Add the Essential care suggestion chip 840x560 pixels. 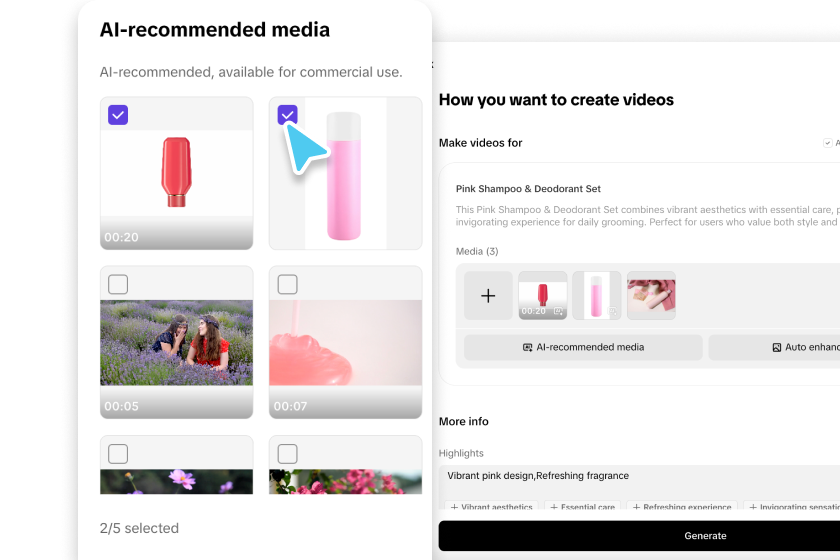point(582,506)
